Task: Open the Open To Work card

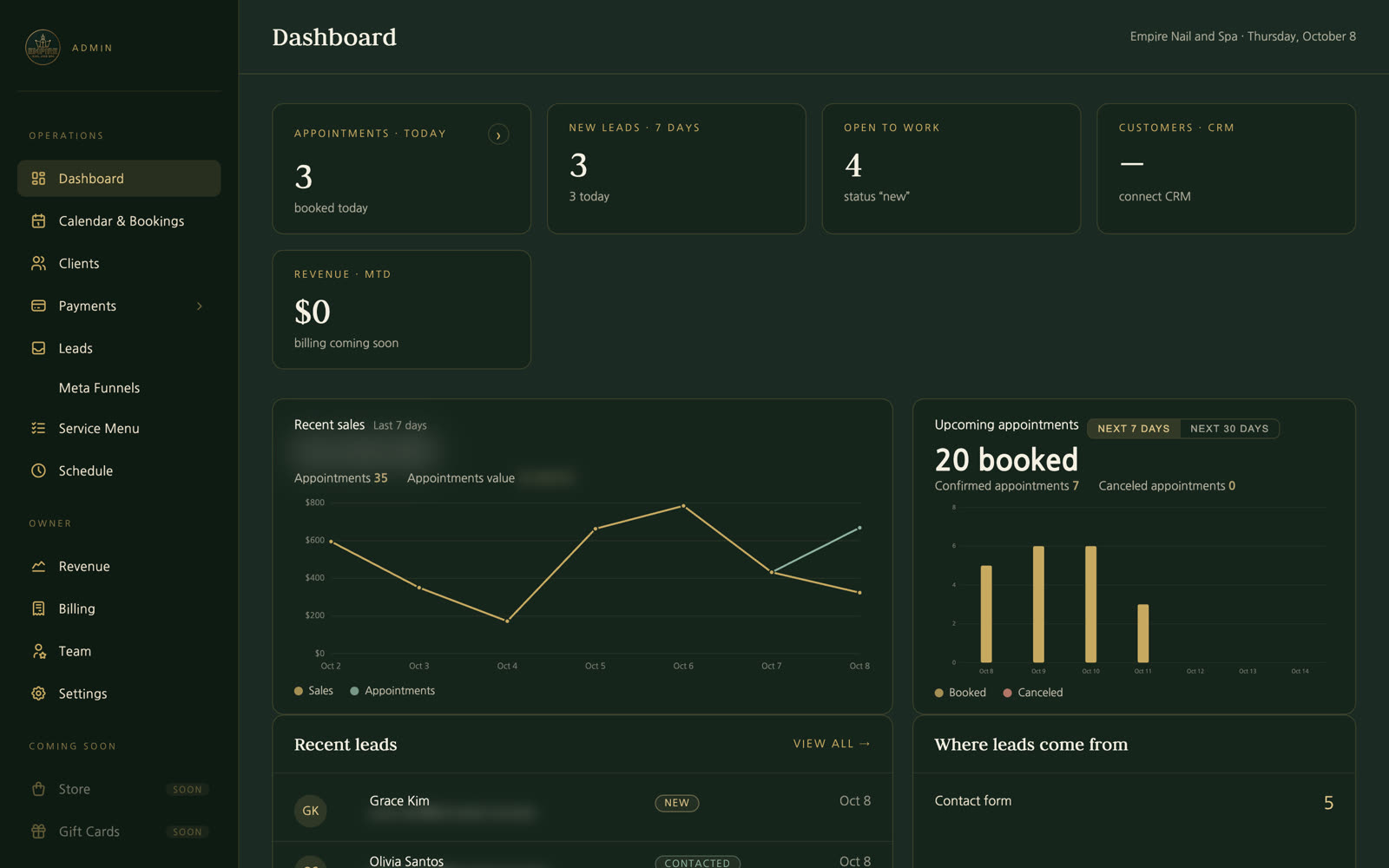Action: tap(951, 168)
